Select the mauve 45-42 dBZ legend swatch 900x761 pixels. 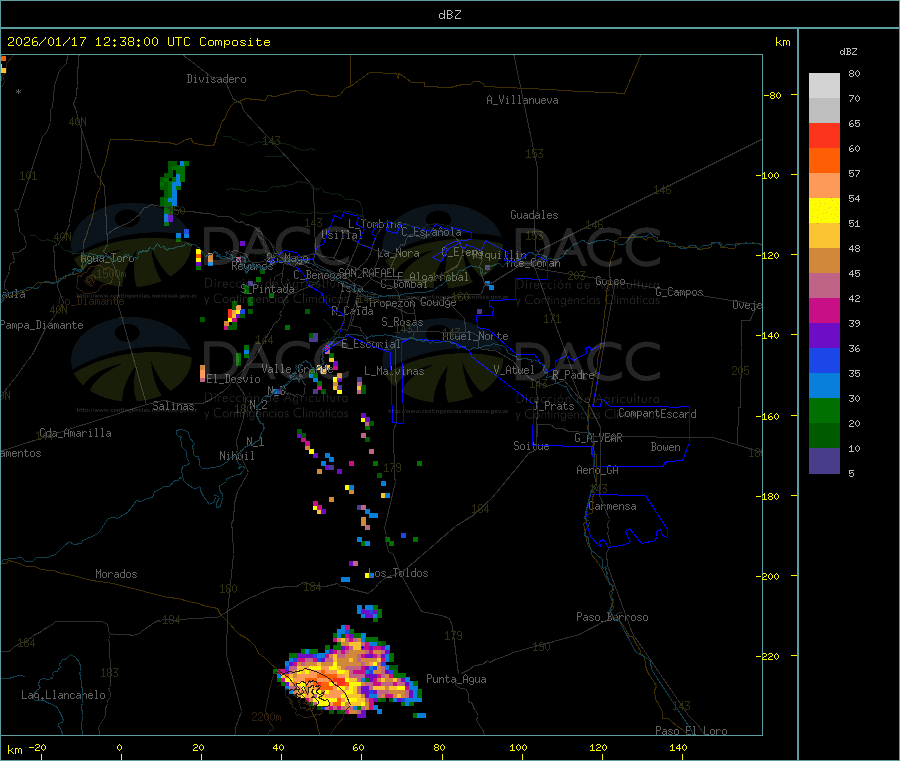(x=824, y=286)
